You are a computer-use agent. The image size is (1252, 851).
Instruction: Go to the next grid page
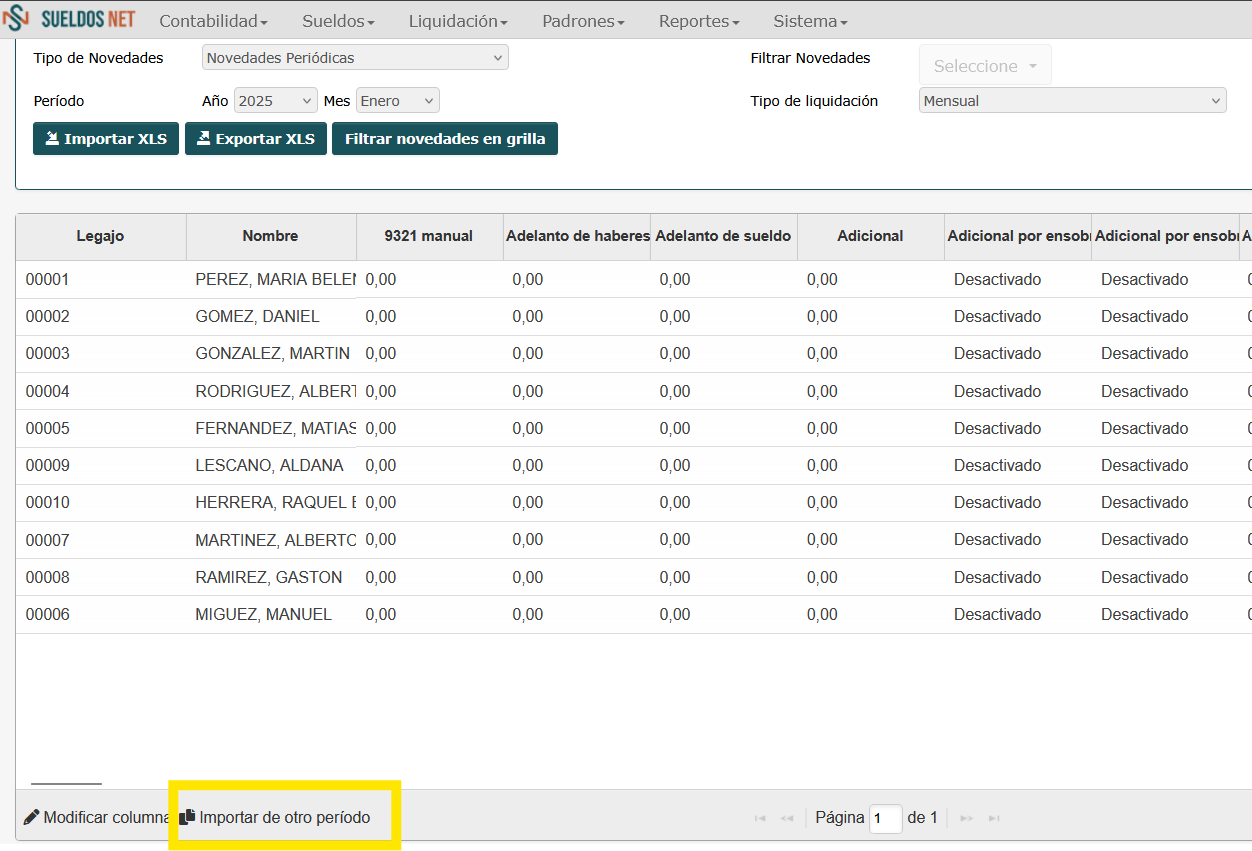click(x=966, y=818)
